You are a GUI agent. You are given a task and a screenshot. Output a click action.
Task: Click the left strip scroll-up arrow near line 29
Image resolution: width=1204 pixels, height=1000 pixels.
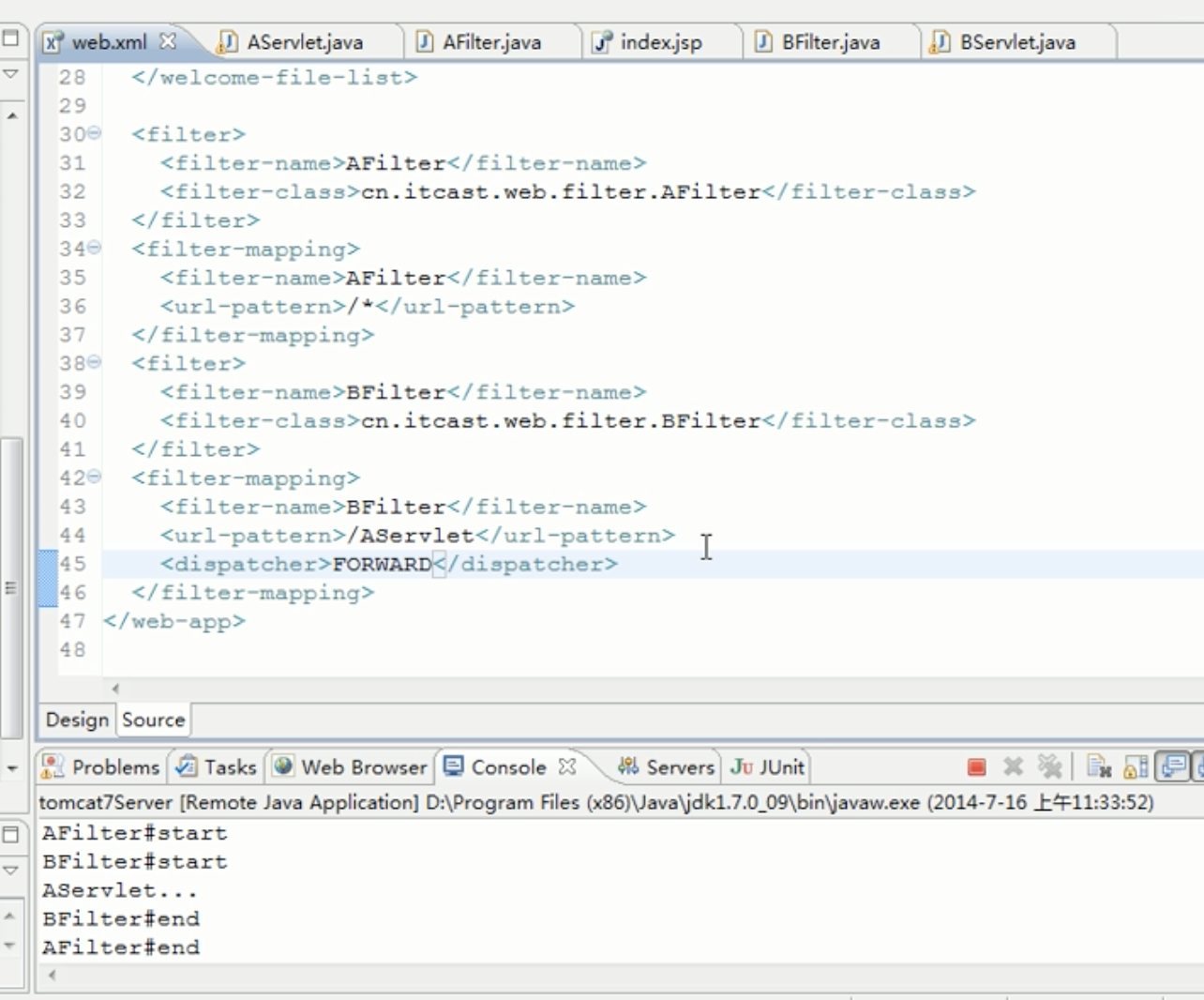(x=11, y=115)
